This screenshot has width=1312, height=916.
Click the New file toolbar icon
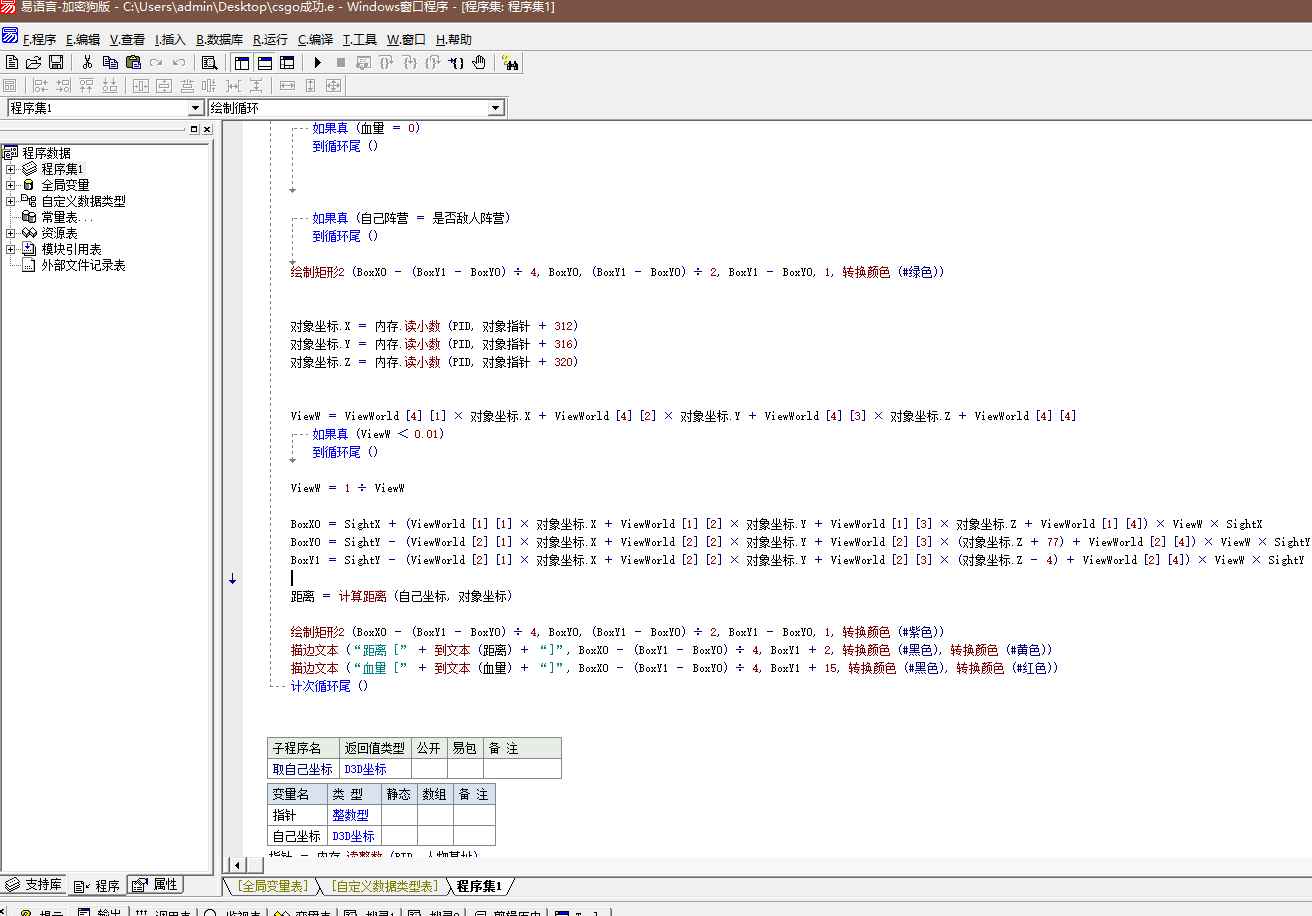click(12, 62)
